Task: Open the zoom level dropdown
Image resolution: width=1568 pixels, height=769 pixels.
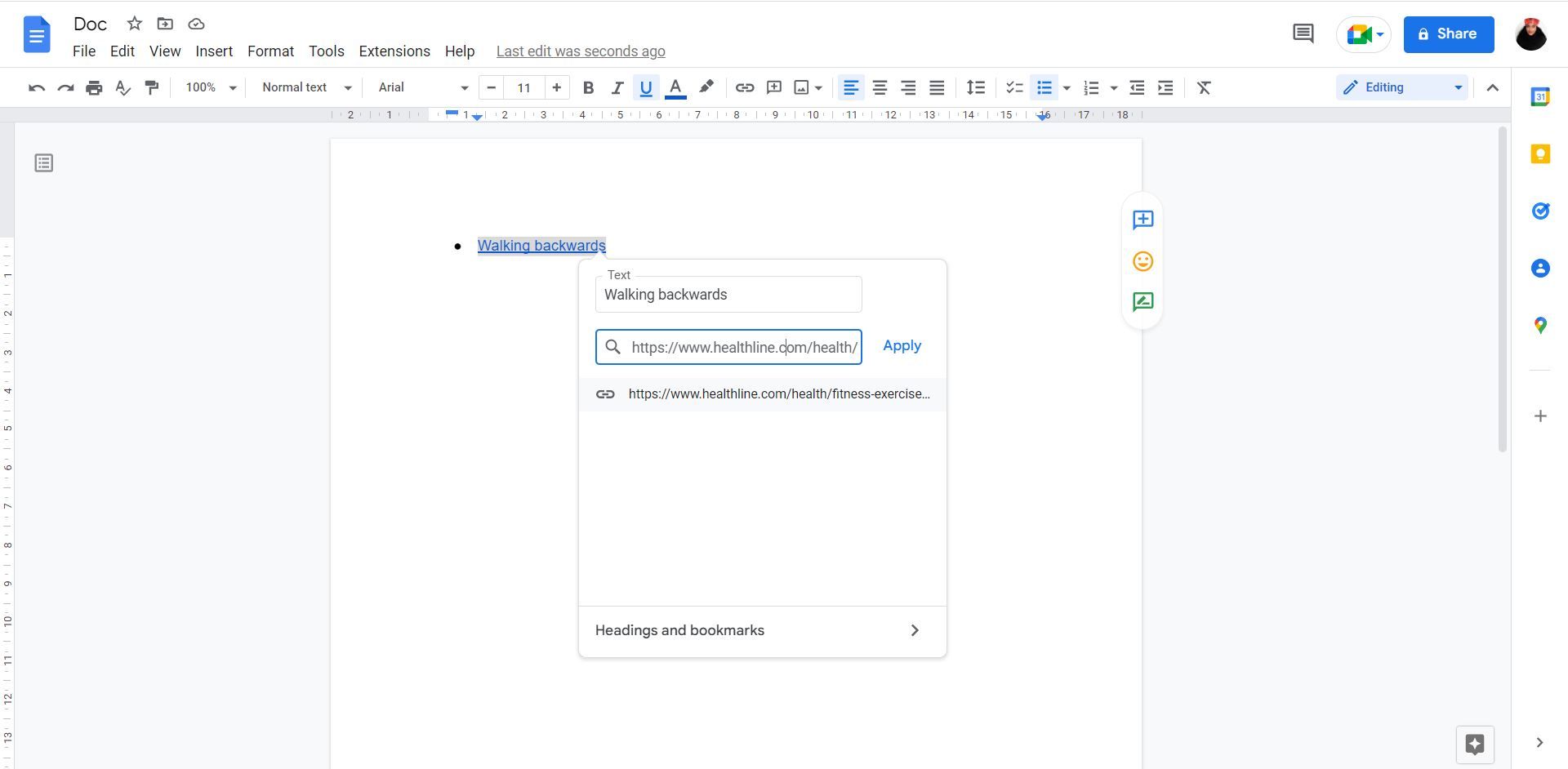Action: pyautogui.click(x=208, y=87)
